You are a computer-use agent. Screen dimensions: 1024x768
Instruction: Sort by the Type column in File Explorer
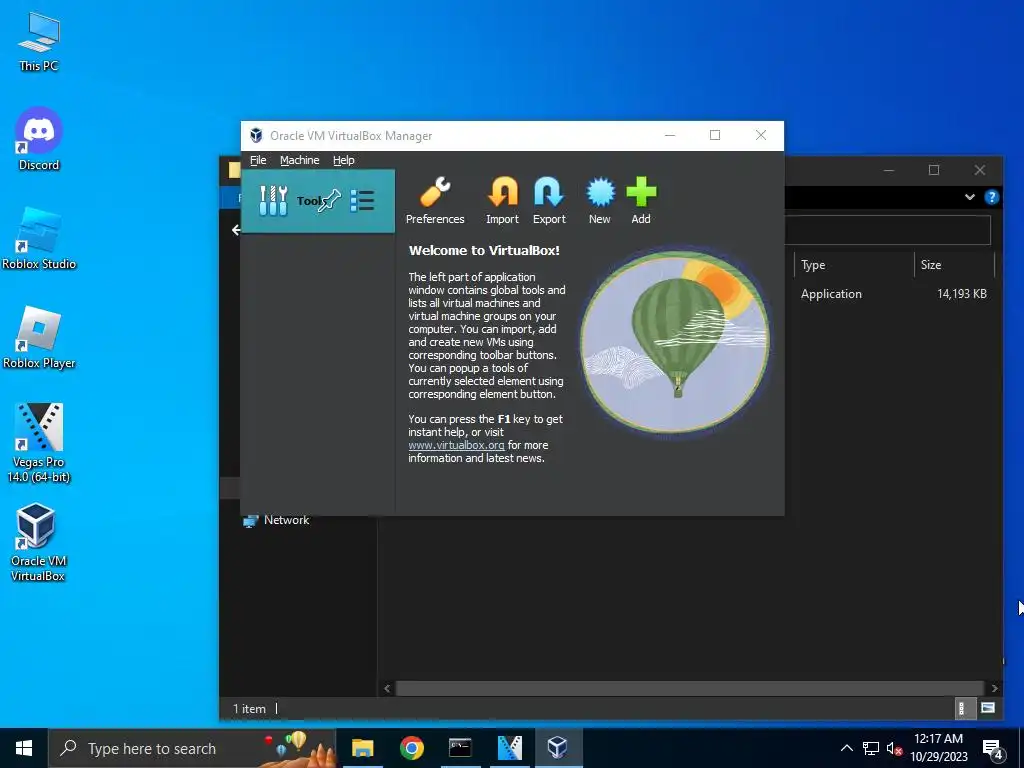[813, 264]
